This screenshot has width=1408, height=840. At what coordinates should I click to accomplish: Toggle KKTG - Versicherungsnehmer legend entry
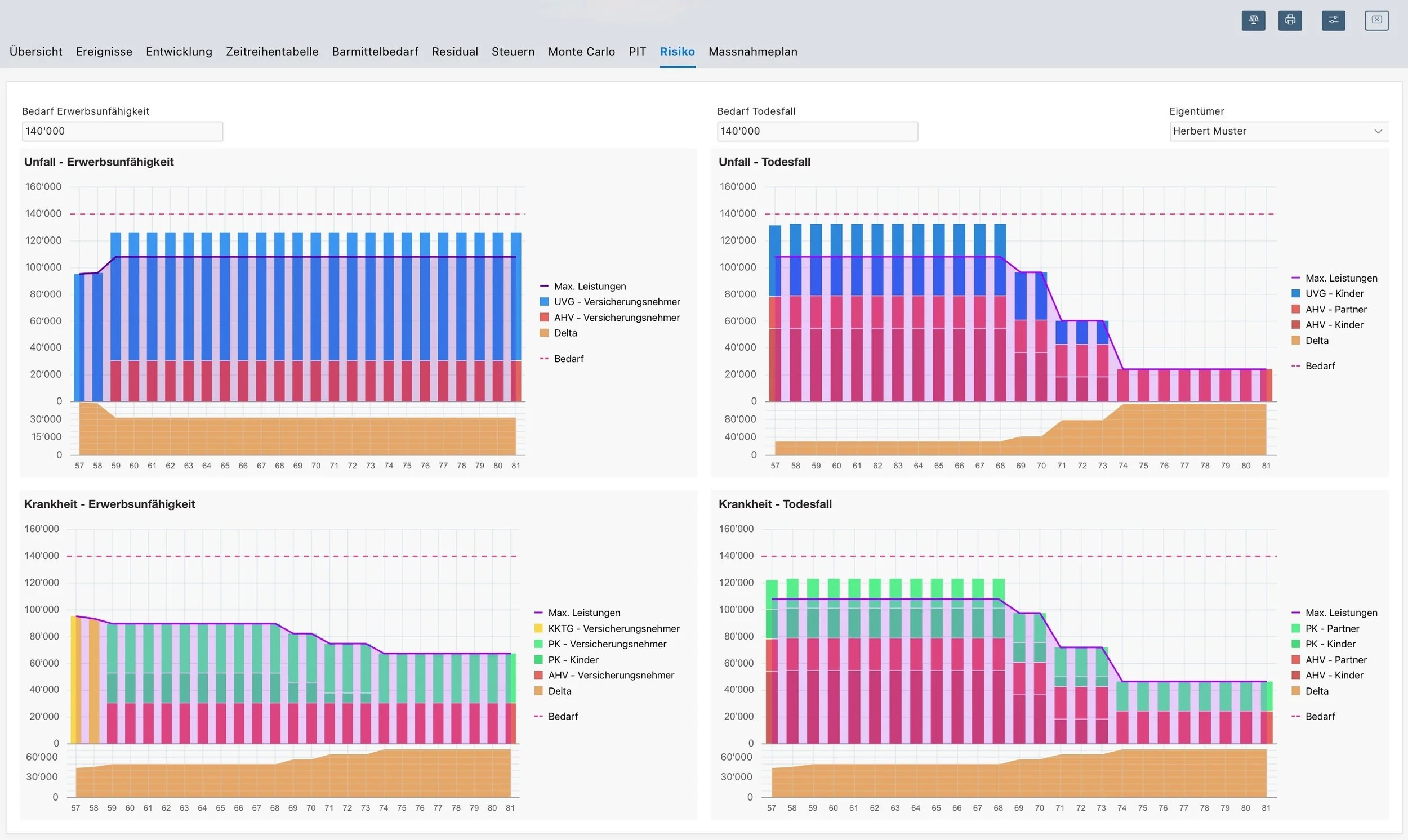[607, 628]
